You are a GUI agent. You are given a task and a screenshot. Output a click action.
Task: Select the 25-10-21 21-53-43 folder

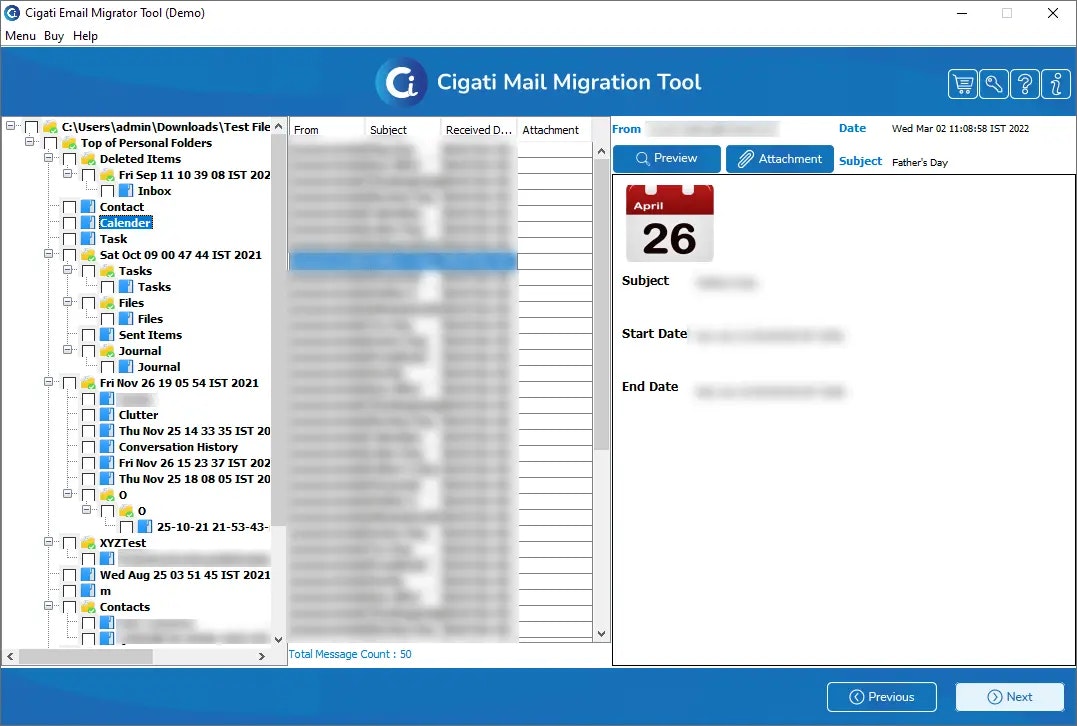pyautogui.click(x=212, y=527)
